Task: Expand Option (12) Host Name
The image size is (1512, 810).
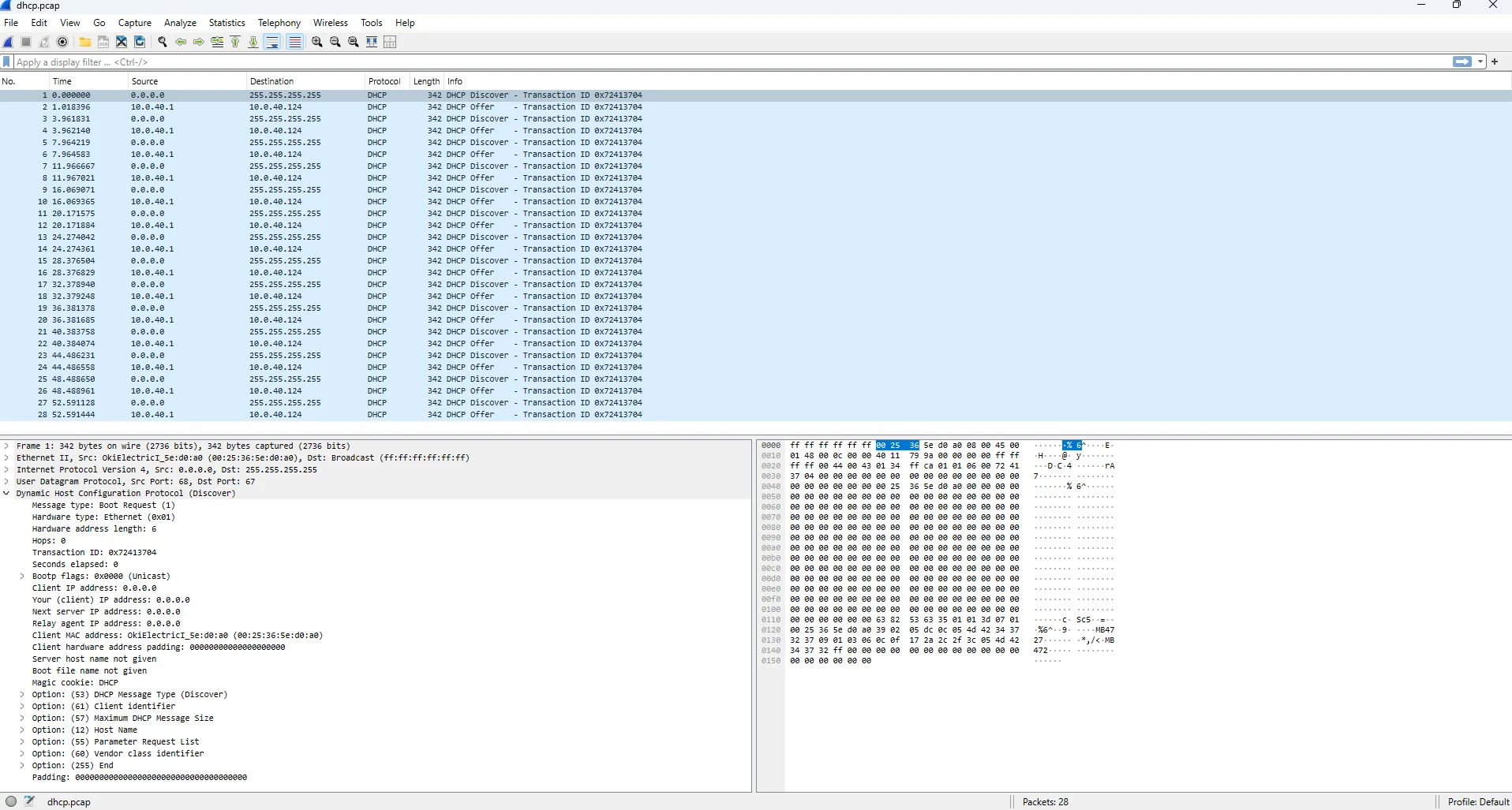Action: pos(22,730)
